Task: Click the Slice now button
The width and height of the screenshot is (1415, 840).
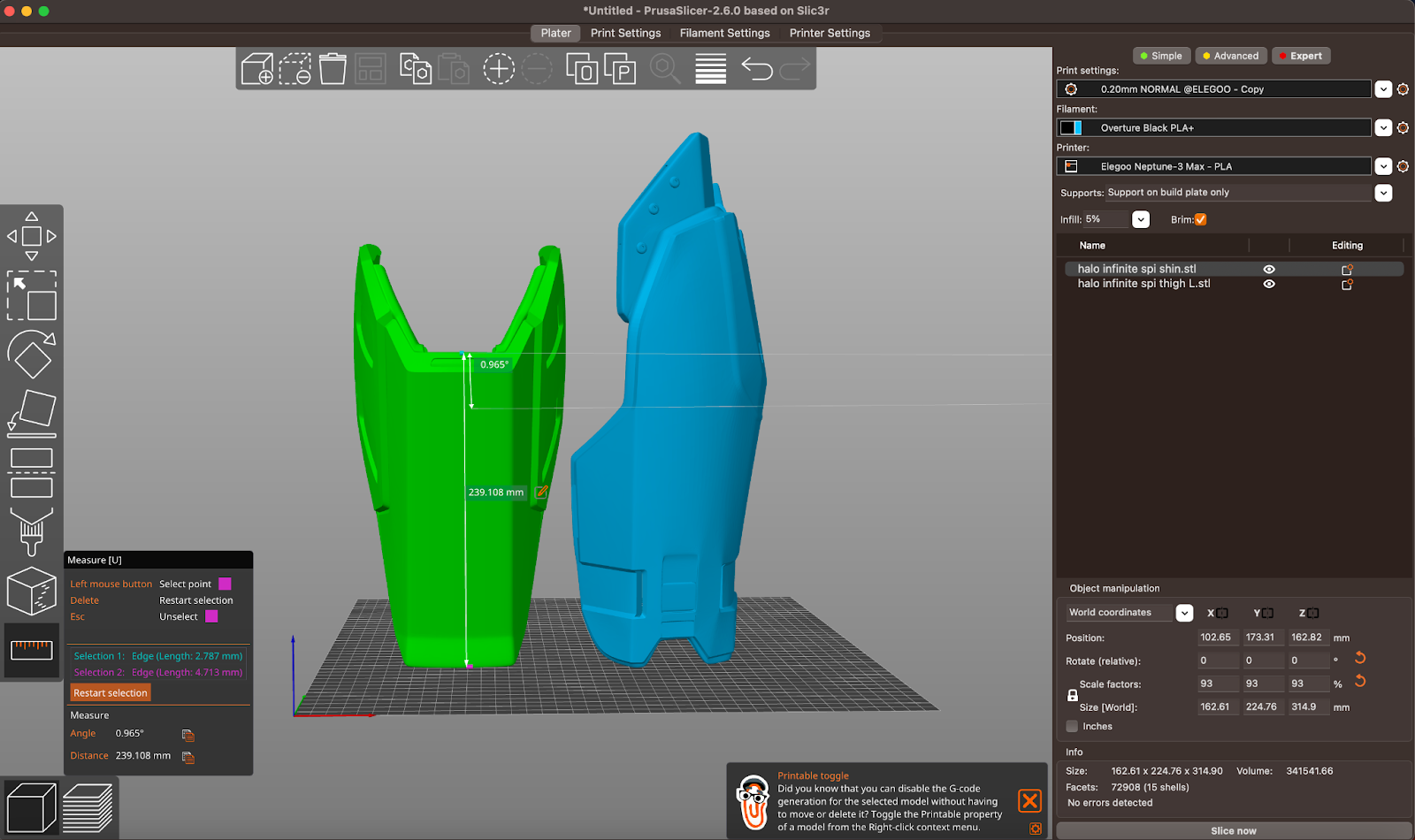Action: 1234,830
